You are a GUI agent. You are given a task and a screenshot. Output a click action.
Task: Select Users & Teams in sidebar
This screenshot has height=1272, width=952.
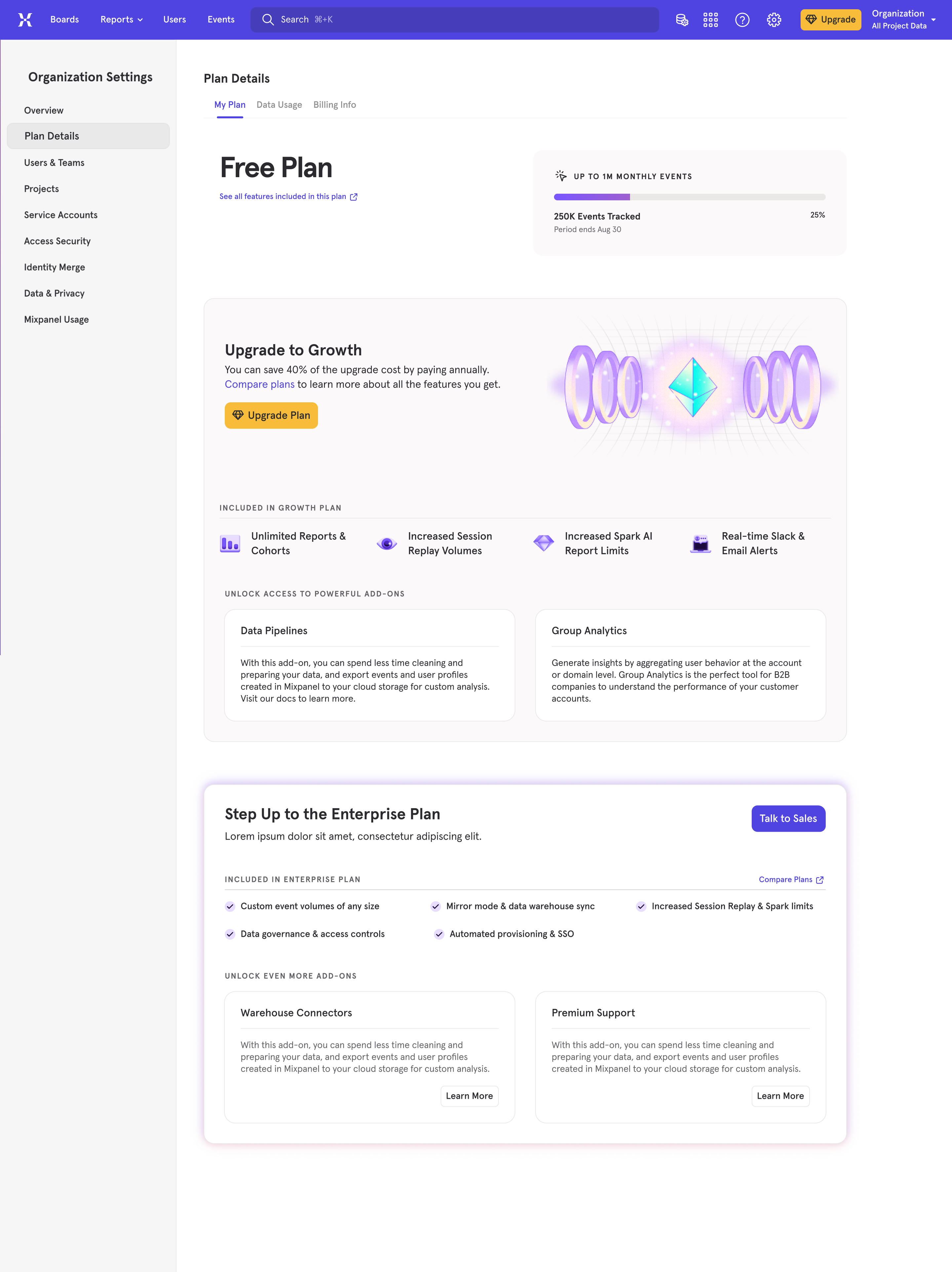[x=54, y=163]
